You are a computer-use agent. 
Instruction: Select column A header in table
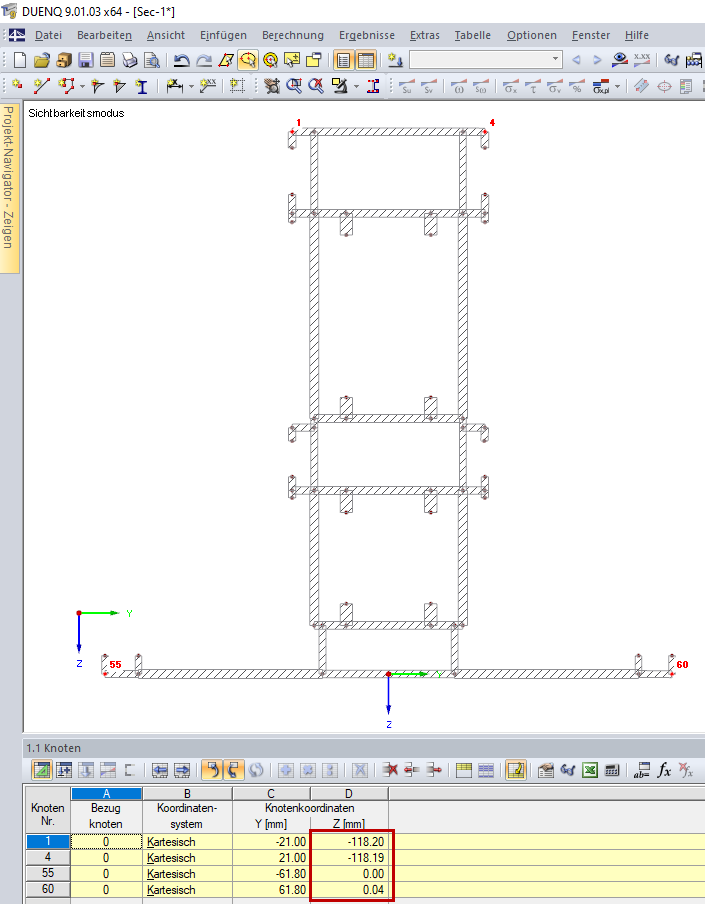point(107,794)
